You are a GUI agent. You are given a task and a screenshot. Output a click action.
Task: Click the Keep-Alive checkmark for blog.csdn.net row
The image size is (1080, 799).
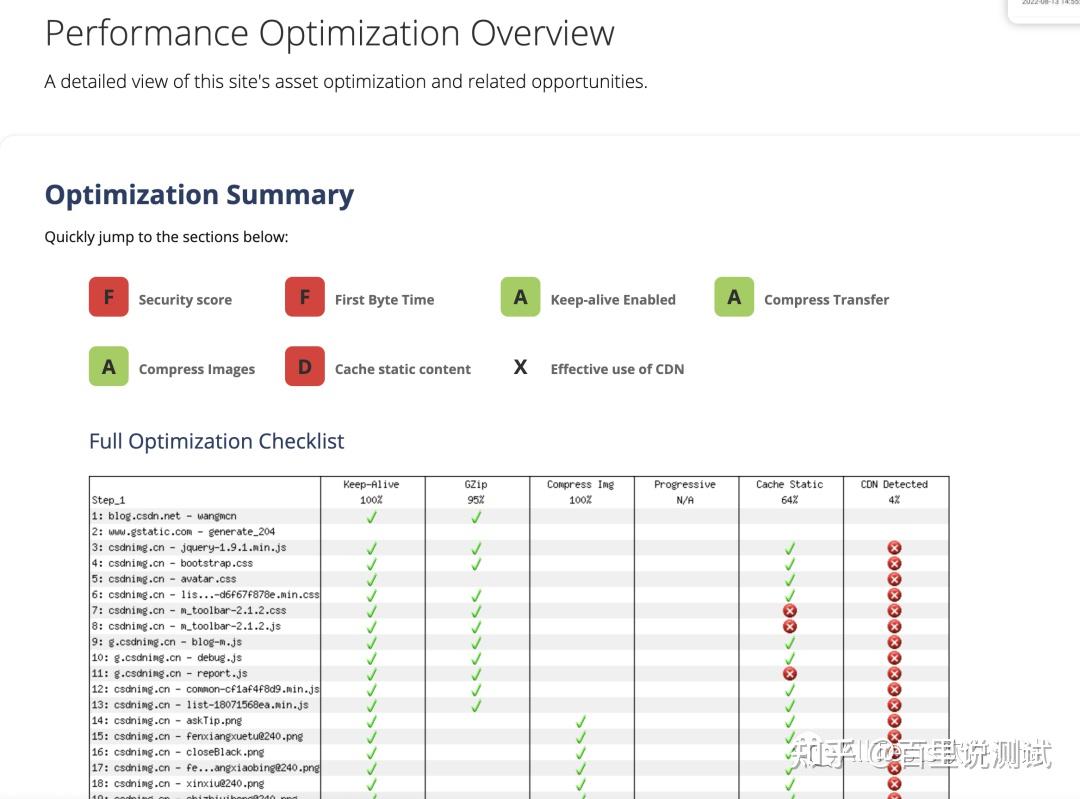coord(371,517)
